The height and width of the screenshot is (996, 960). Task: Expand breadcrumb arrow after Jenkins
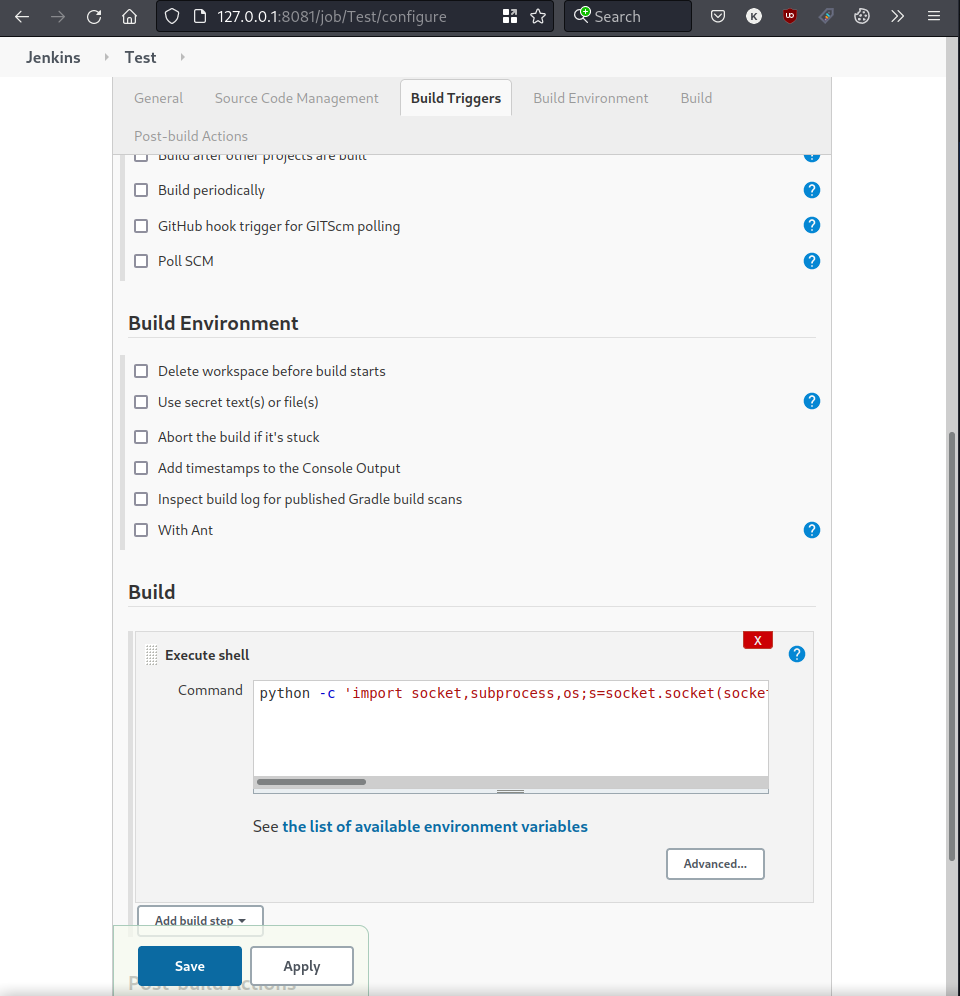(106, 57)
